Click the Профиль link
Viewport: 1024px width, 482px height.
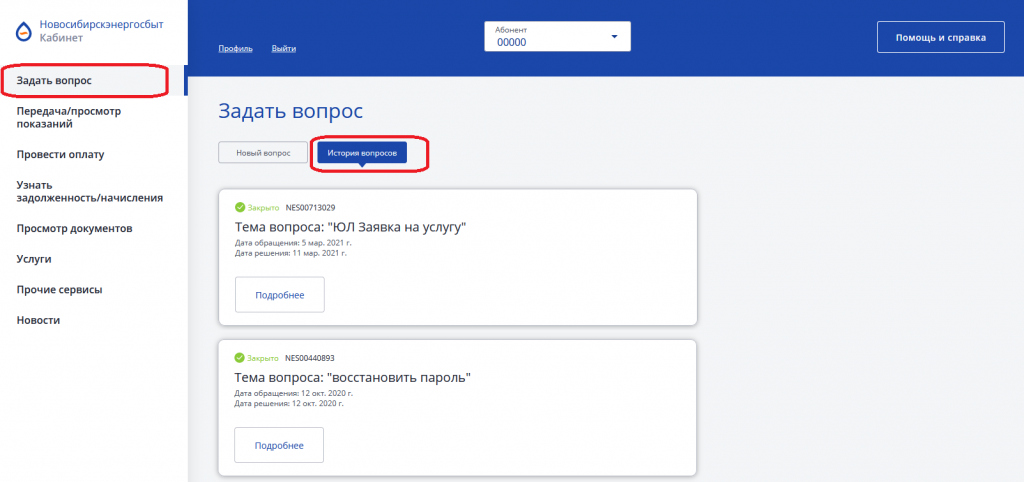point(235,48)
